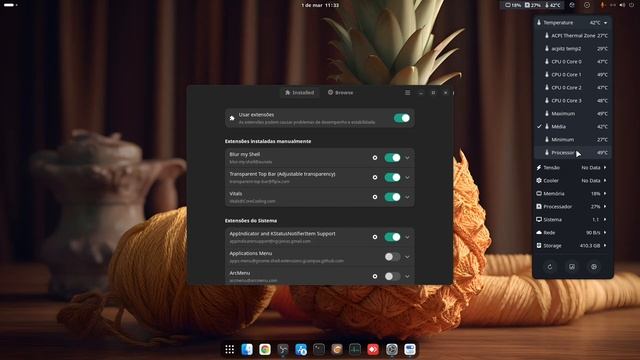This screenshot has width=640, height=360.
Task: Open the Memória submenu in Vitals
Action: coord(572,193)
